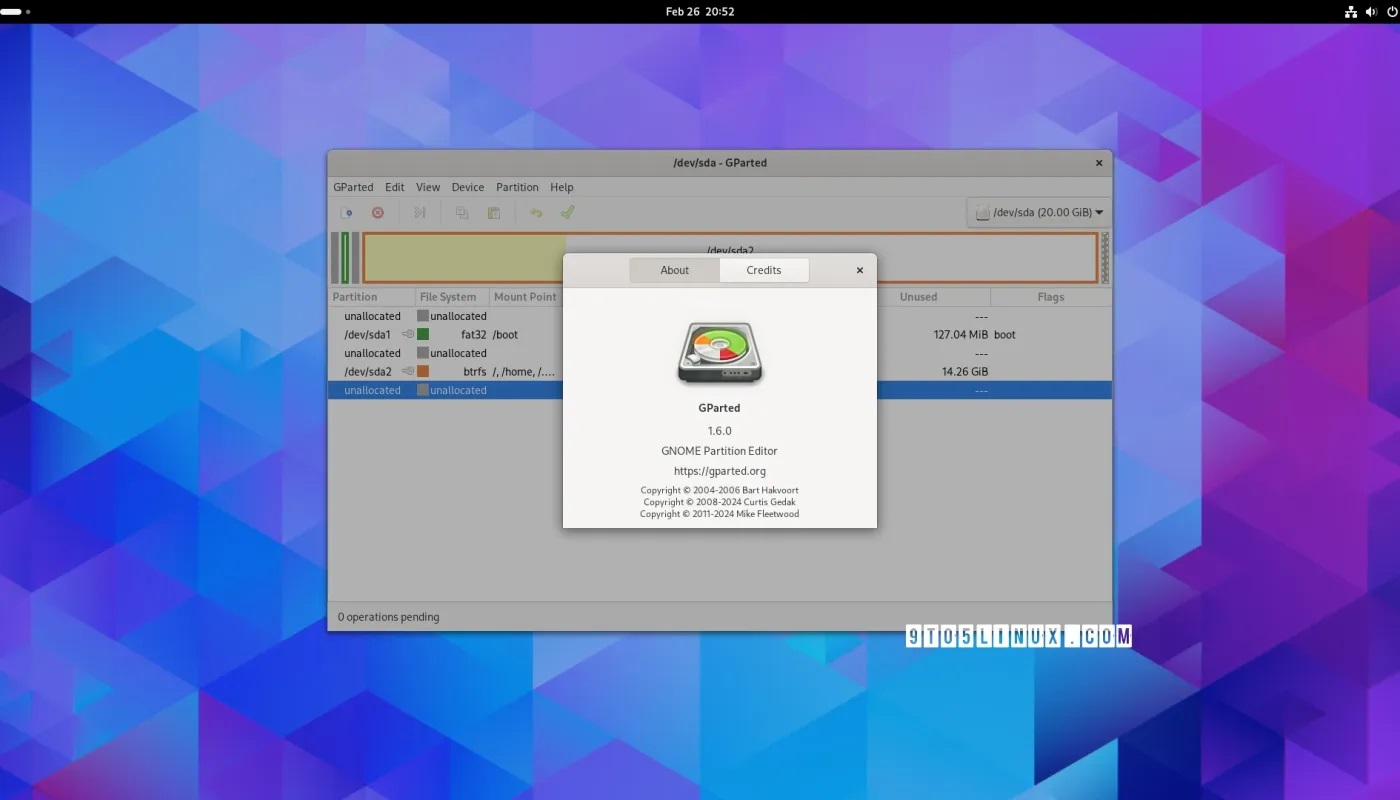Click the green fat32 color square
Viewport: 1400px width, 800px height.
point(423,334)
